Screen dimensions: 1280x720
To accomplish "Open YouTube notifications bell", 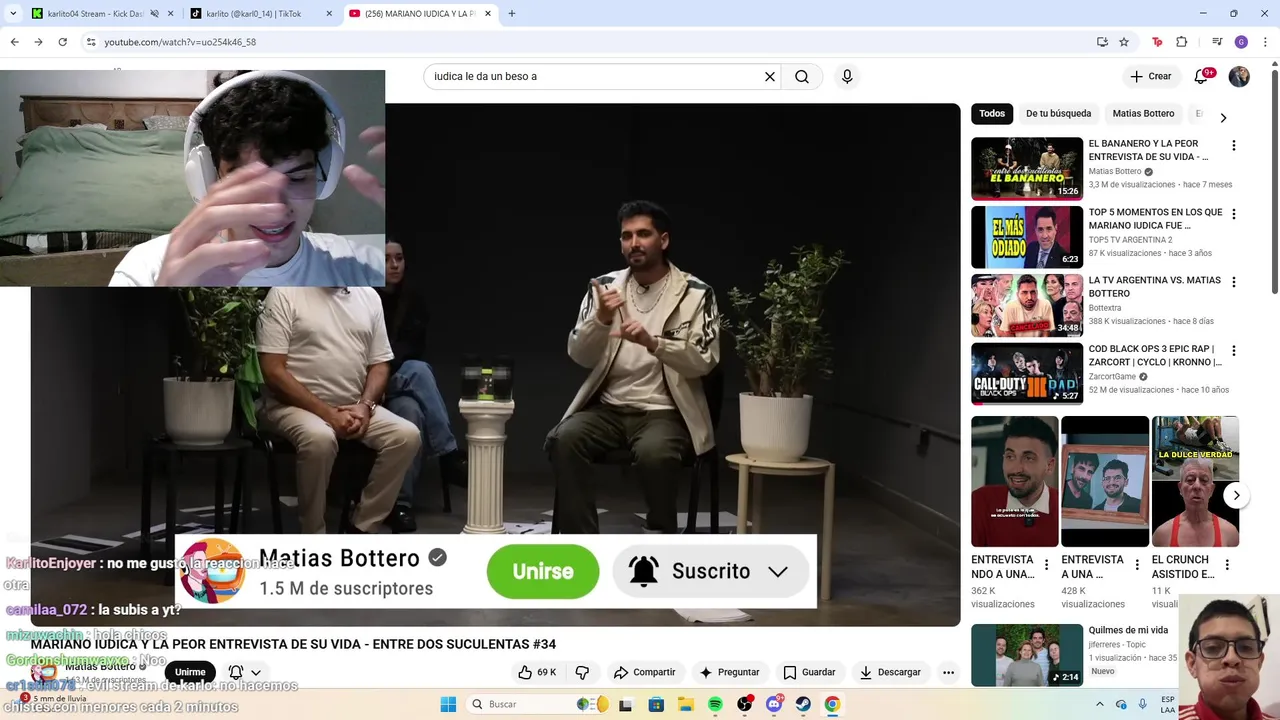I will tap(1202, 76).
